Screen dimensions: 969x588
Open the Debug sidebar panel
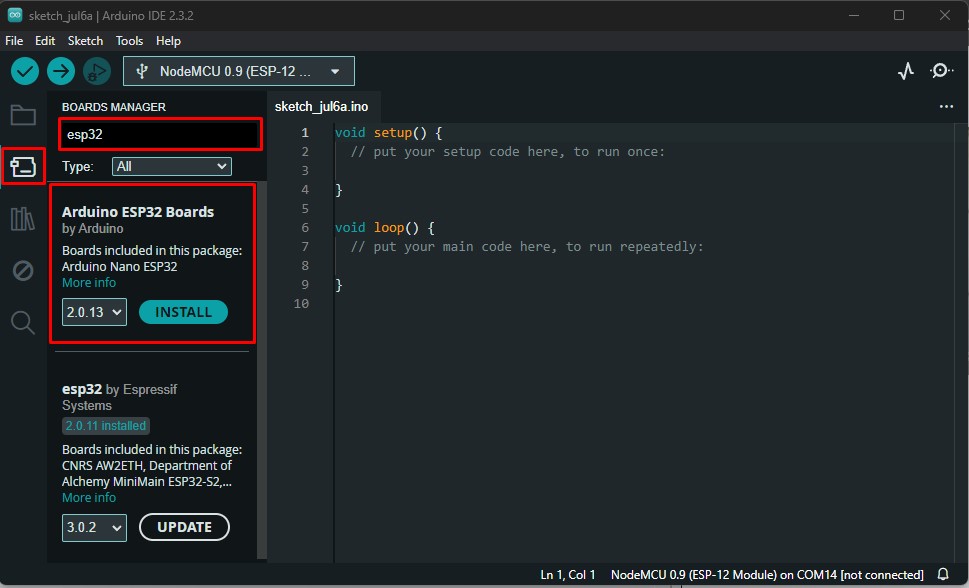click(23, 270)
